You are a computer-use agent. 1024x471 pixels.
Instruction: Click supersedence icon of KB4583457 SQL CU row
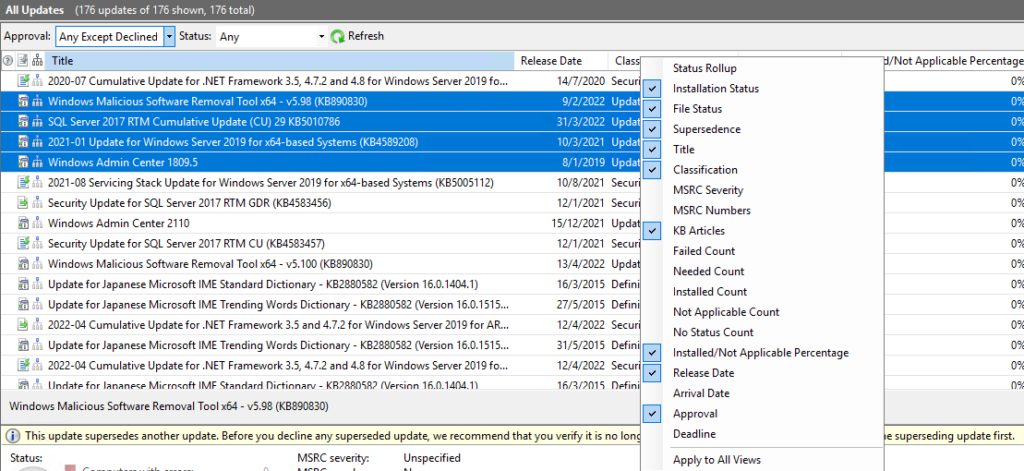pyautogui.click(x=37, y=244)
